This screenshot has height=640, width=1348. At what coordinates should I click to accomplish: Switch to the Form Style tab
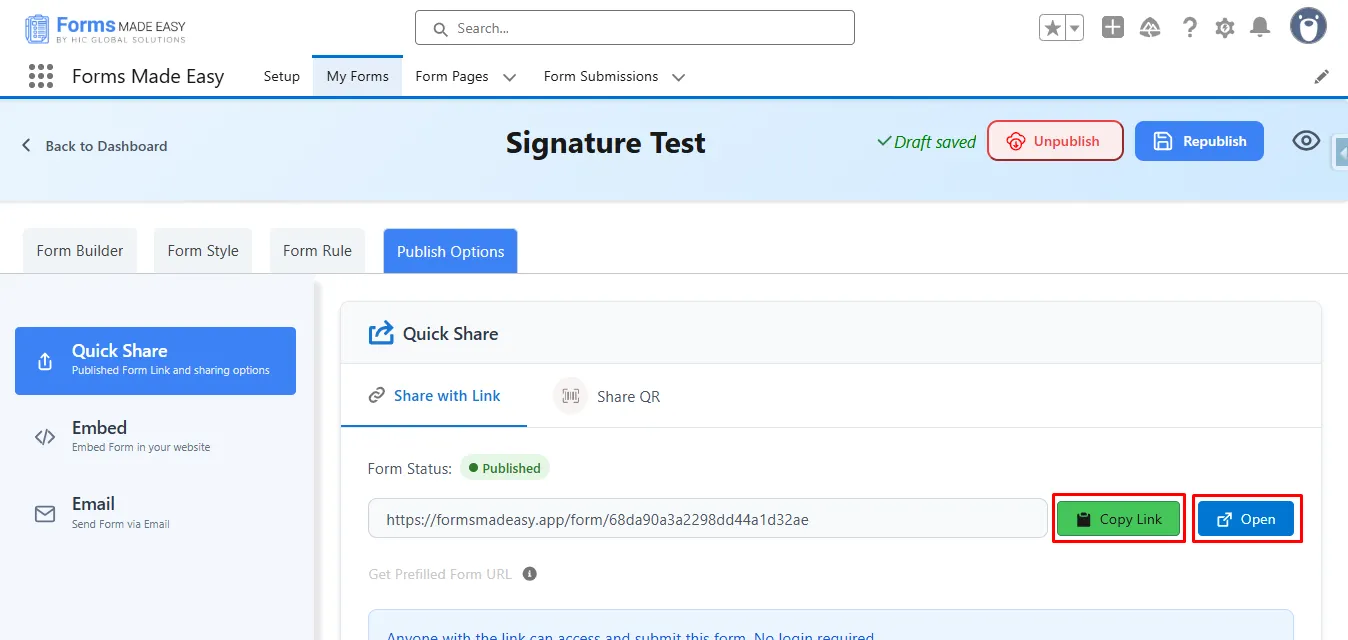203,251
